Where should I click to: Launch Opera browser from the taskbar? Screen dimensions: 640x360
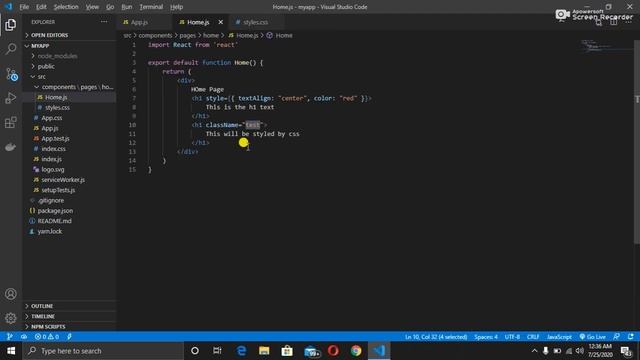pyautogui.click(x=333, y=351)
